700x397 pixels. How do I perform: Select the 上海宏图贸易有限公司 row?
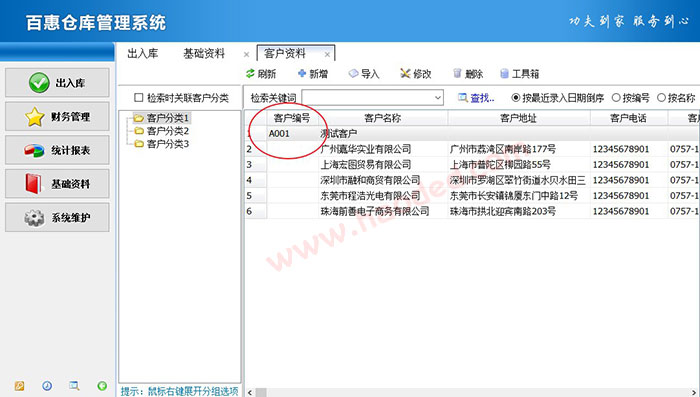[472, 164]
